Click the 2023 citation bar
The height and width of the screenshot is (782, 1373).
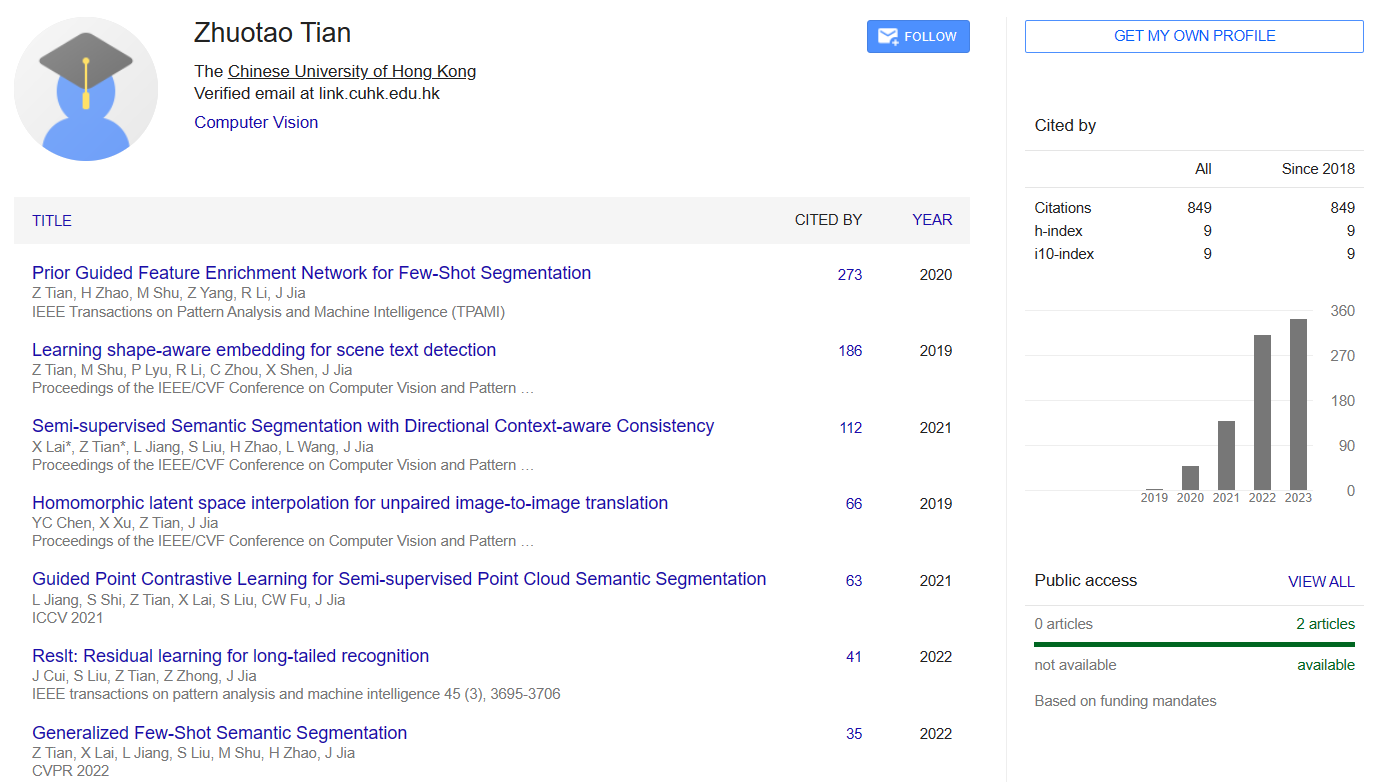[1298, 400]
